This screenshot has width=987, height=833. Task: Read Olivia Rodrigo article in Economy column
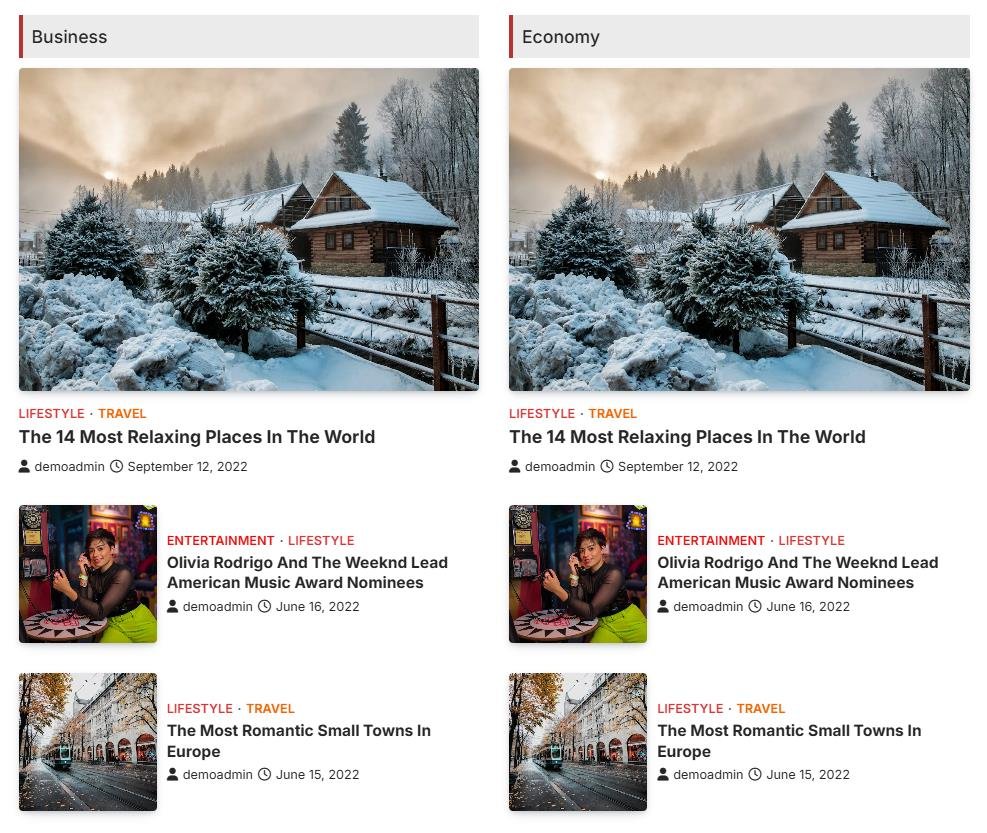pos(798,572)
